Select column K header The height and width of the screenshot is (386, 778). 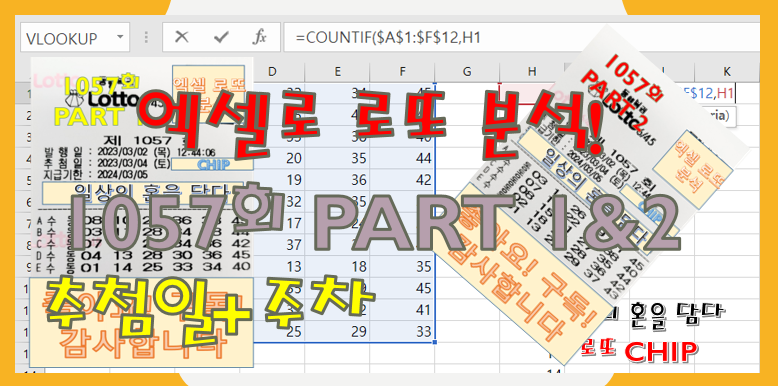pos(726,72)
